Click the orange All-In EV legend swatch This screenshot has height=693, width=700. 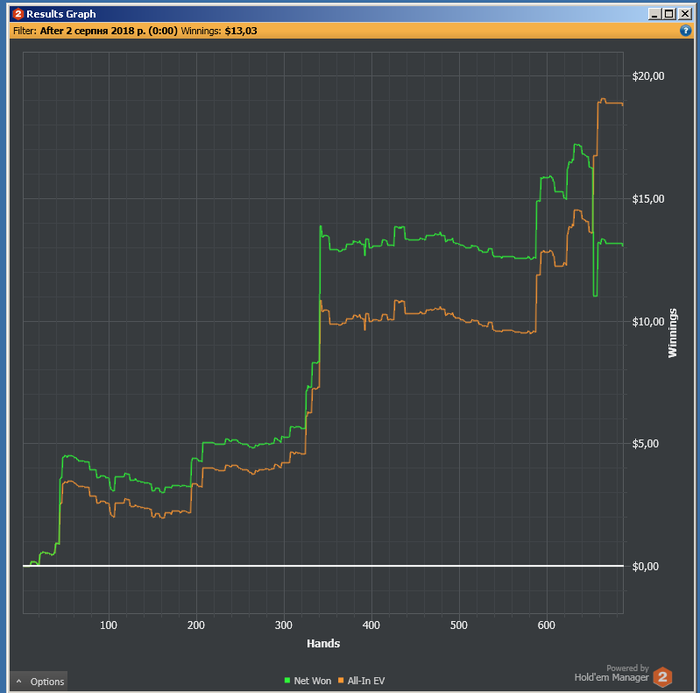coord(341,680)
